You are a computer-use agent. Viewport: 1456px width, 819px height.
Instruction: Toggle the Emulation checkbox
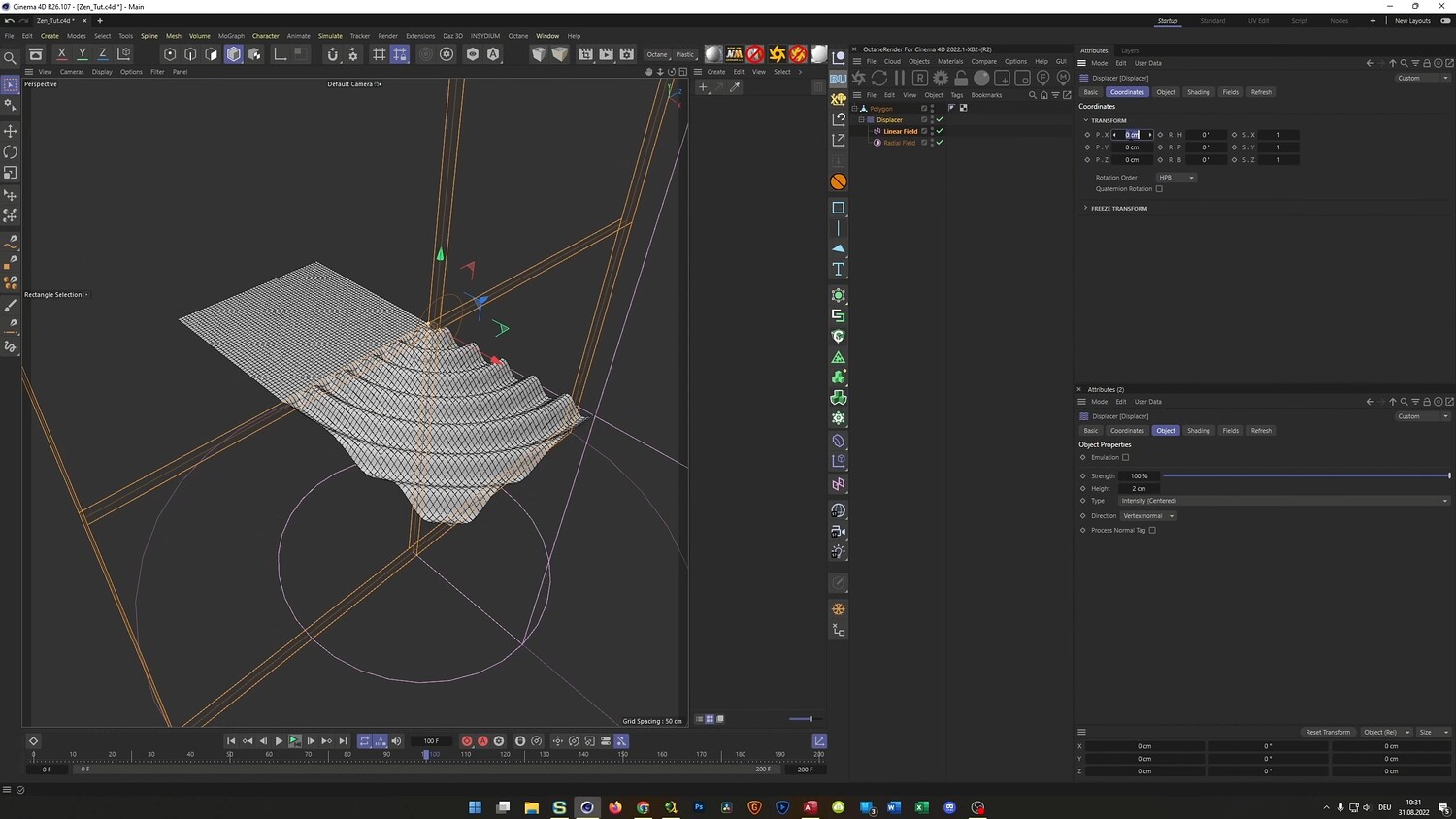1126,457
